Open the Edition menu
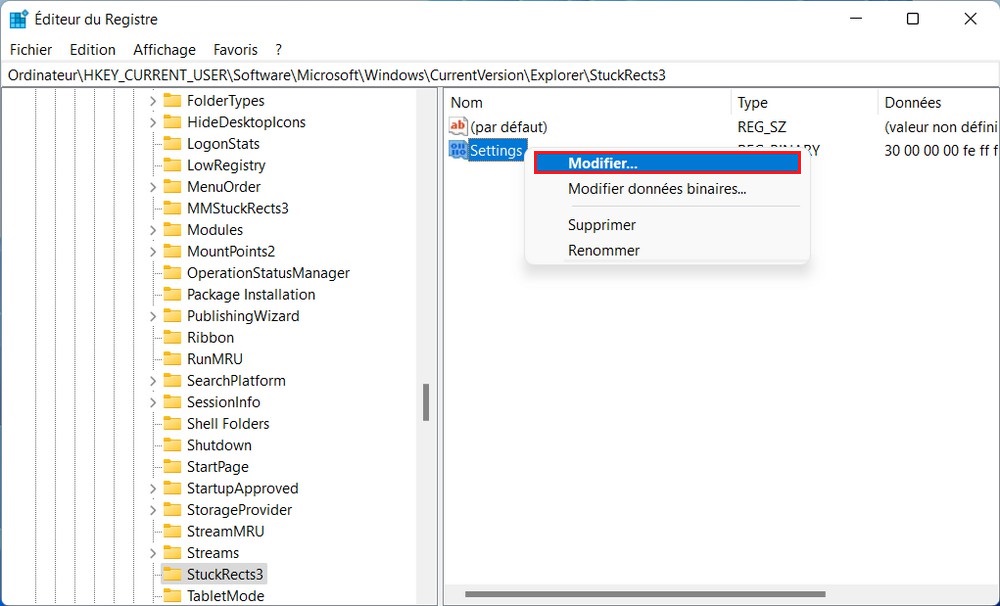Viewport: 1000px width, 606px height. (x=92, y=50)
